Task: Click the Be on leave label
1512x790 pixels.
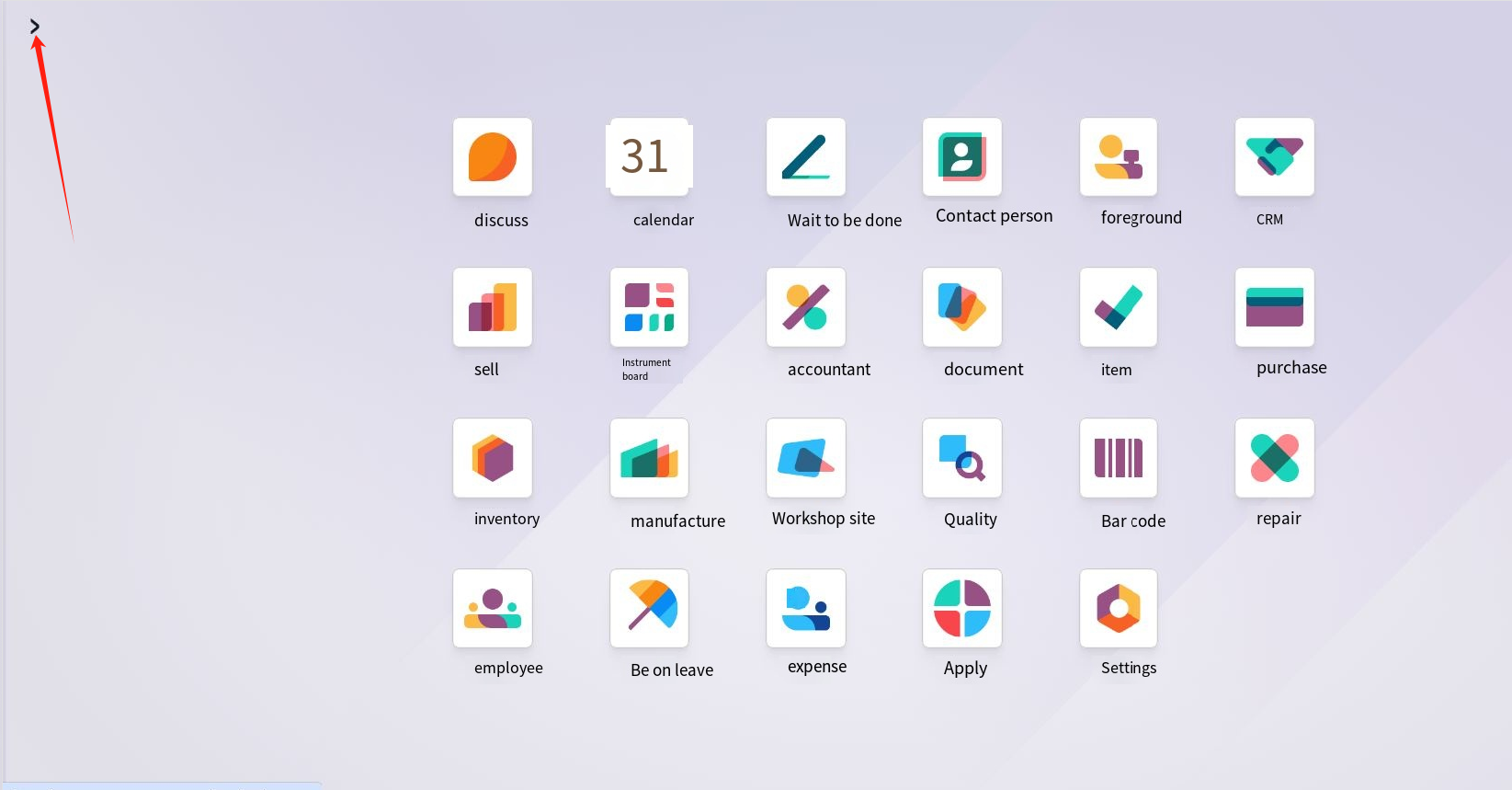Action: click(x=672, y=670)
